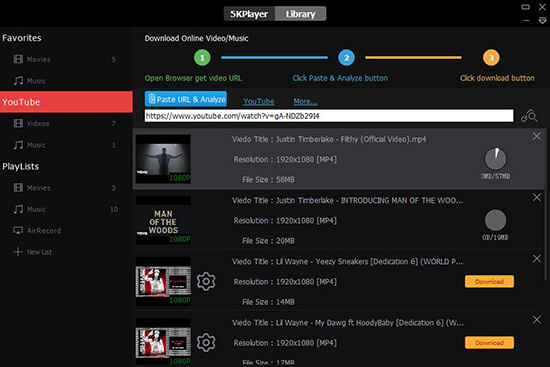Click the AirRecord screen icon
Viewport: 550px width, 367px height.
[18, 231]
